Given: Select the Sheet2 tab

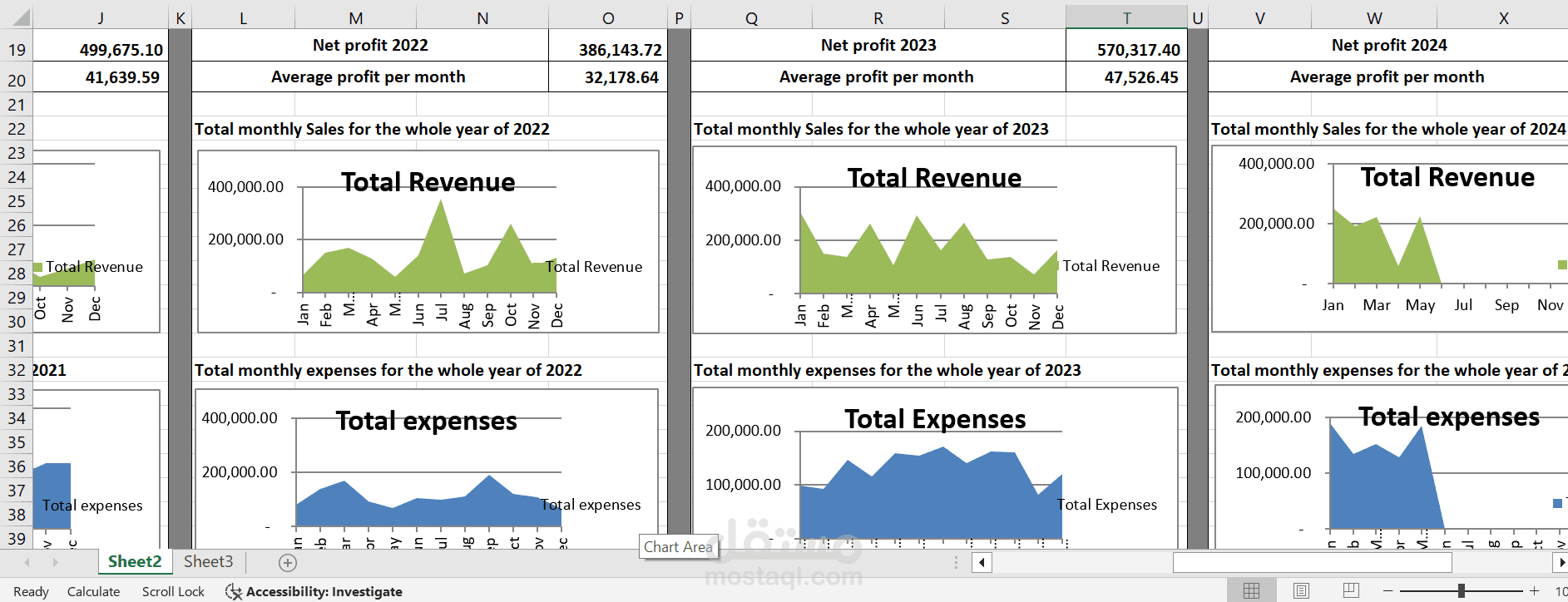Looking at the screenshot, I should (135, 562).
